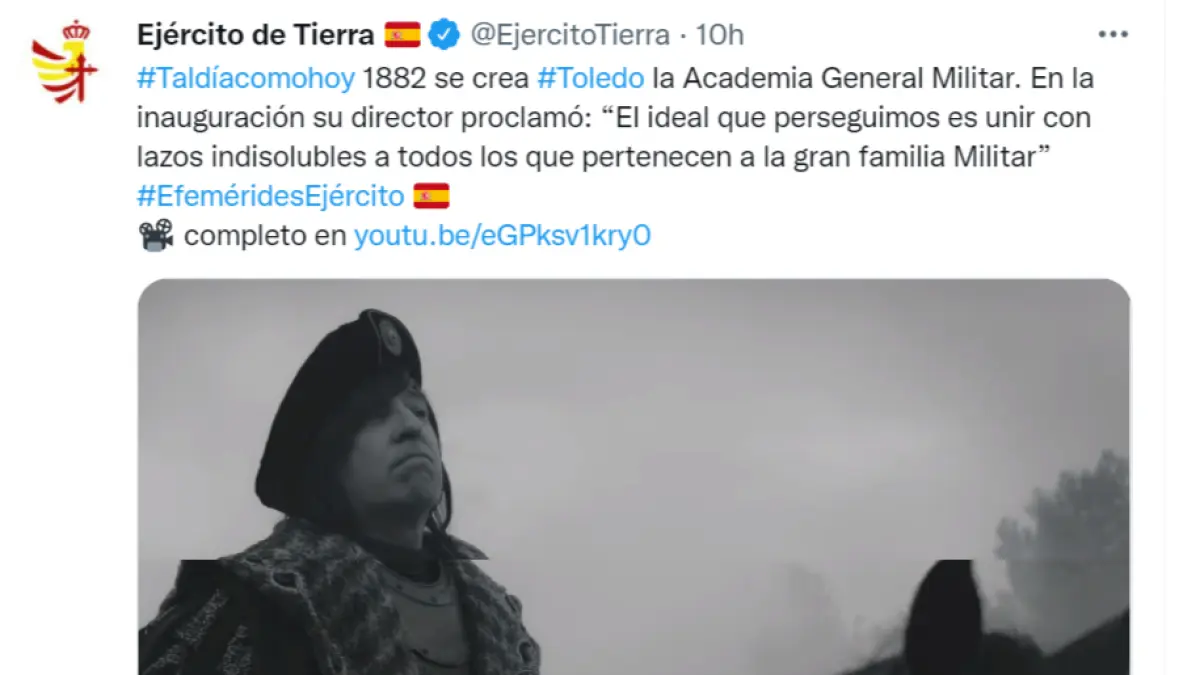Follow the #Taldíacomohoy hashtag

pos(244,78)
